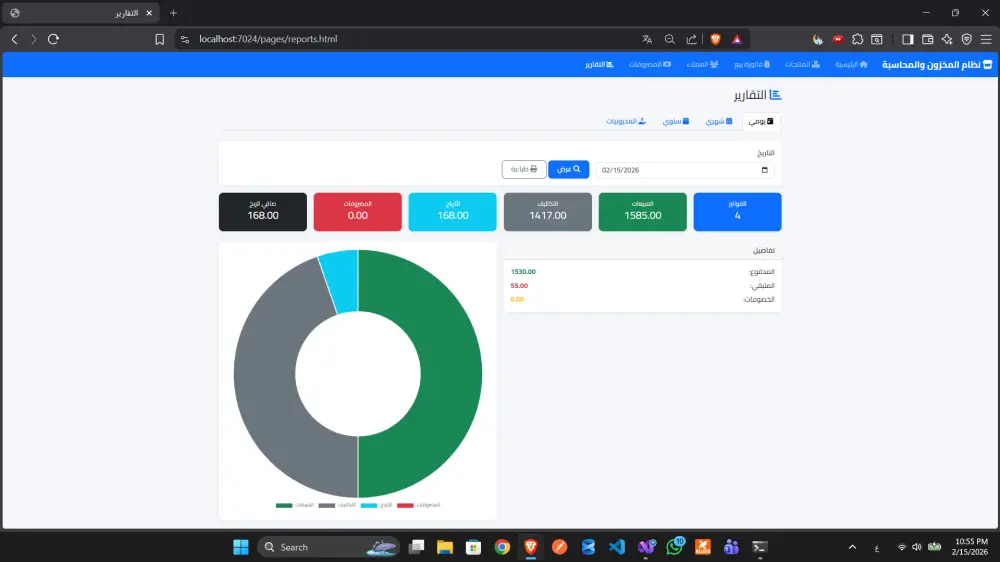The width and height of the screenshot is (1000, 562).
Task: Select the يومي daily tab
Action: 761,121
